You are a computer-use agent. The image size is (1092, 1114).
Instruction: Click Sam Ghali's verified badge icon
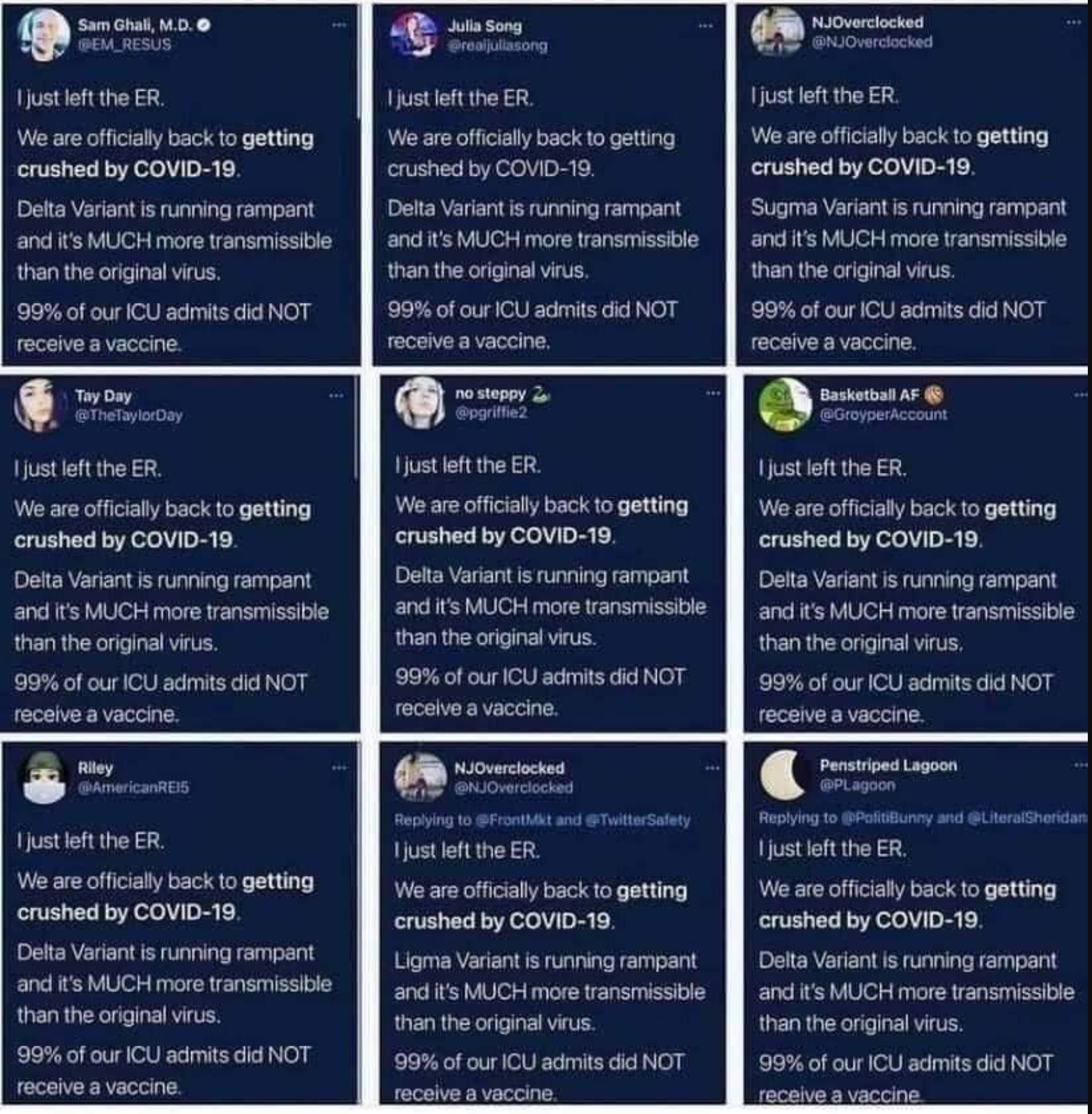tap(204, 25)
